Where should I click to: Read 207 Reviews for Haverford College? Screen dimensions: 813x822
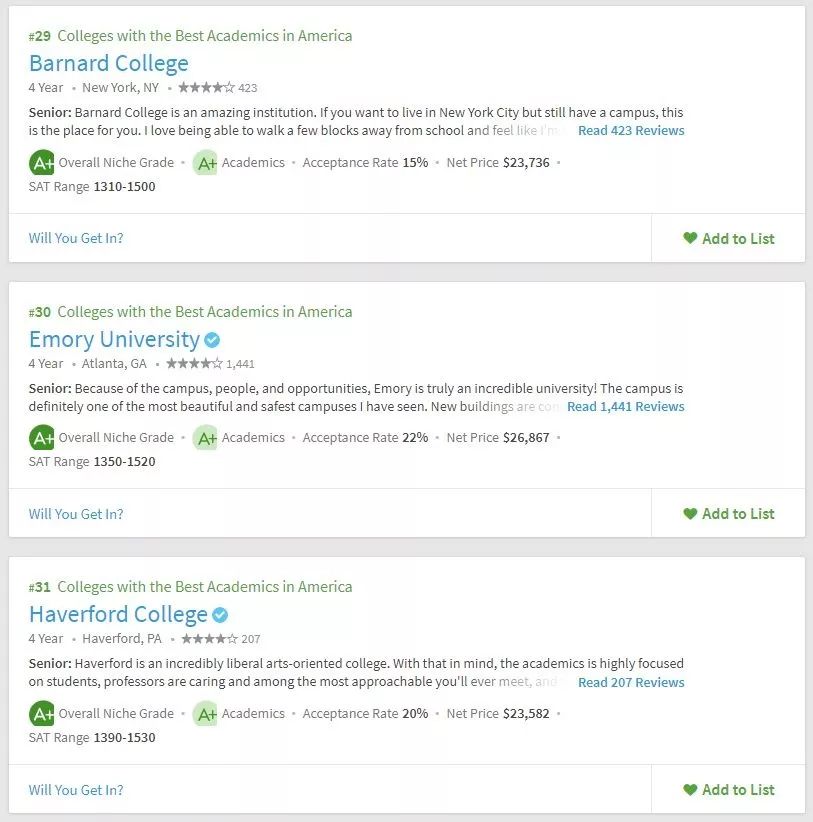[631, 683]
